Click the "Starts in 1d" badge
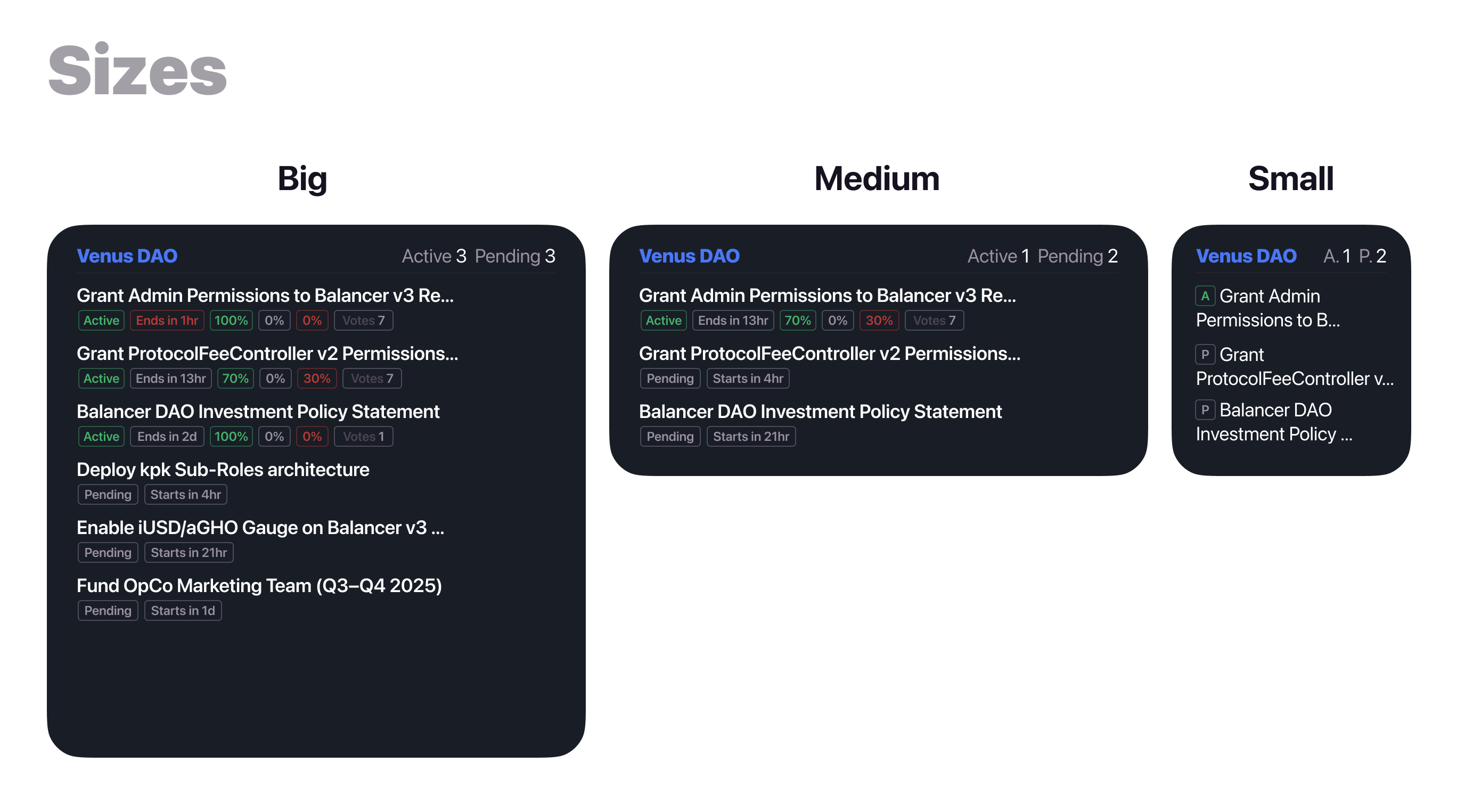Viewport: 1473px width, 812px height. point(183,611)
